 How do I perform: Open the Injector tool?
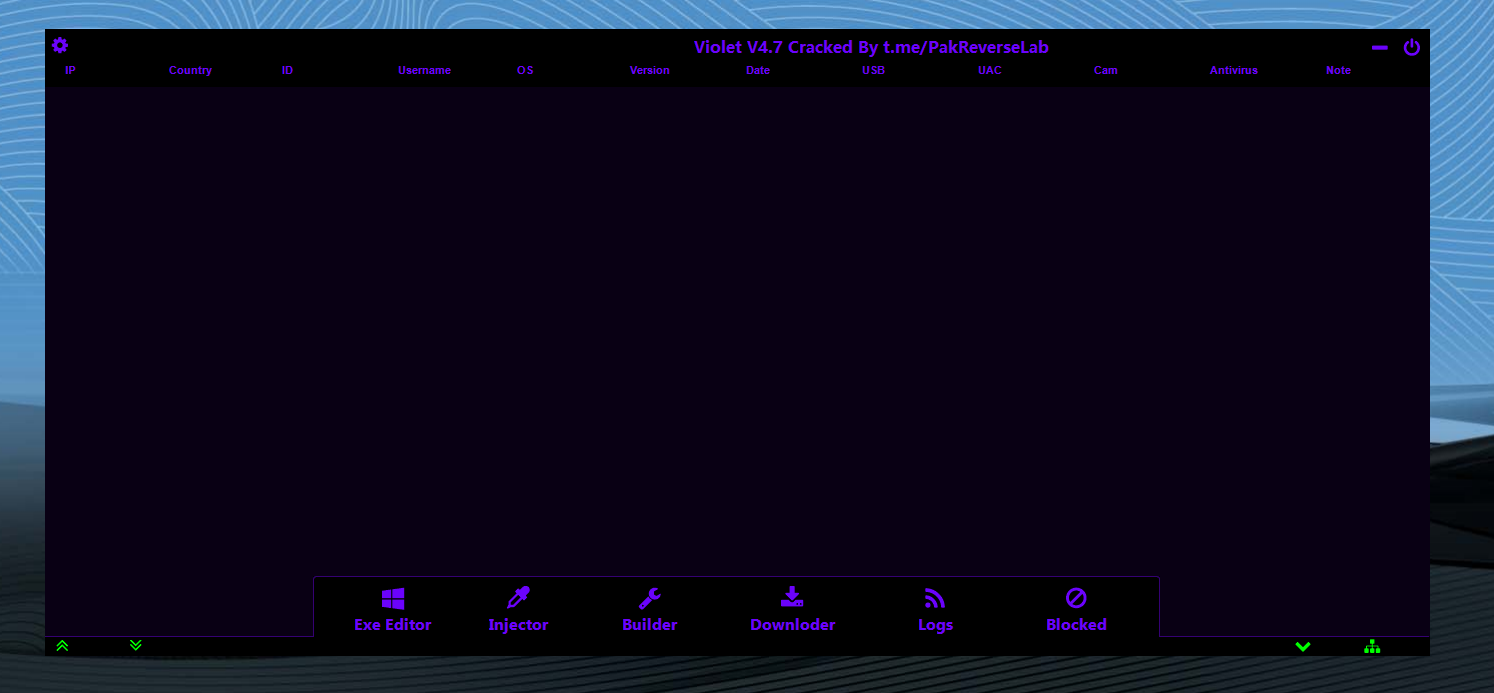pyautogui.click(x=518, y=610)
